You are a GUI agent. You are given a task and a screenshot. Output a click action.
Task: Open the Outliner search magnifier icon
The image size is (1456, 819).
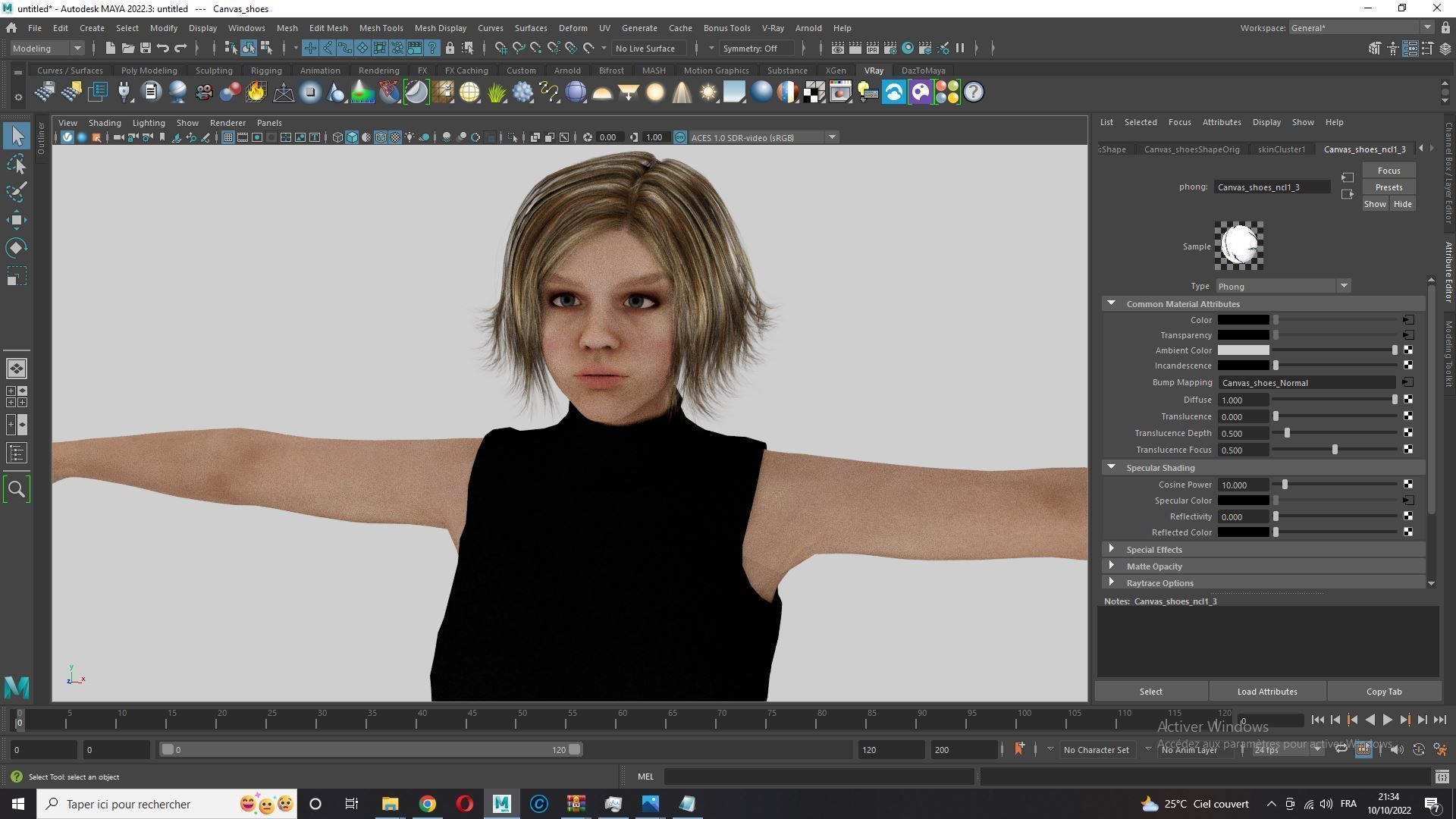[x=17, y=489]
